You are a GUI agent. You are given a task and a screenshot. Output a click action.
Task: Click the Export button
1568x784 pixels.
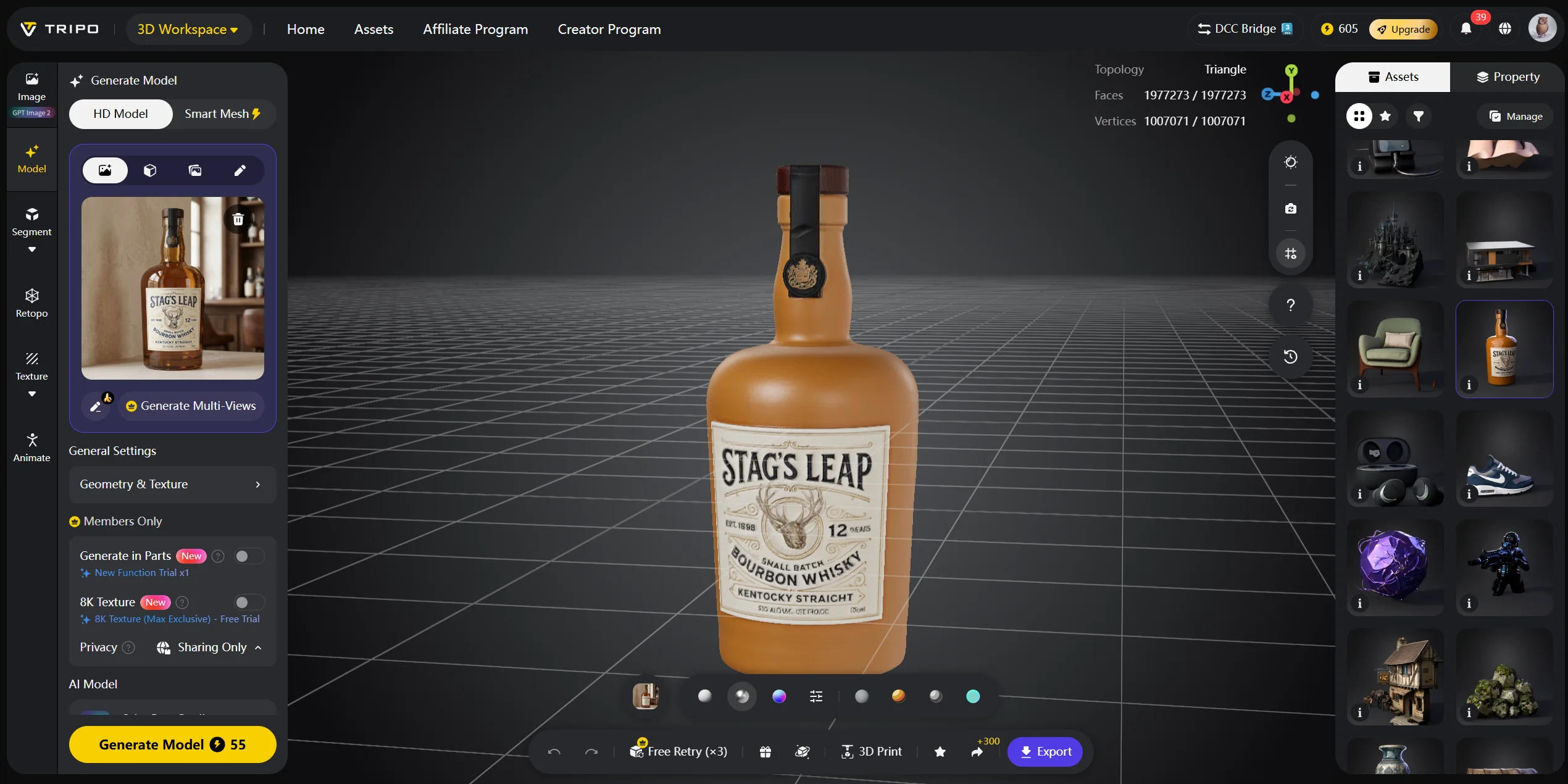[x=1045, y=751]
